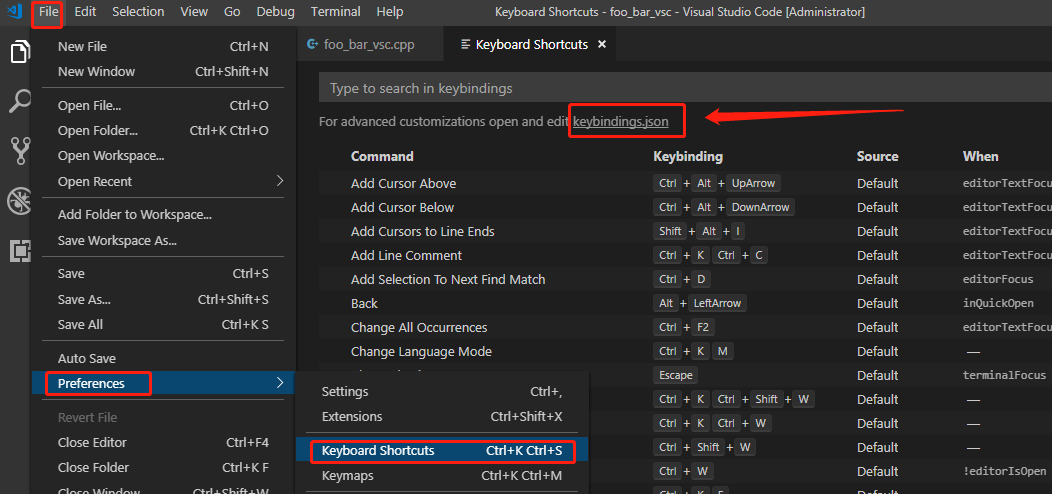Click the Alt+LeftArrow keybinding
Image resolution: width=1052 pixels, height=494 pixels.
click(x=700, y=303)
